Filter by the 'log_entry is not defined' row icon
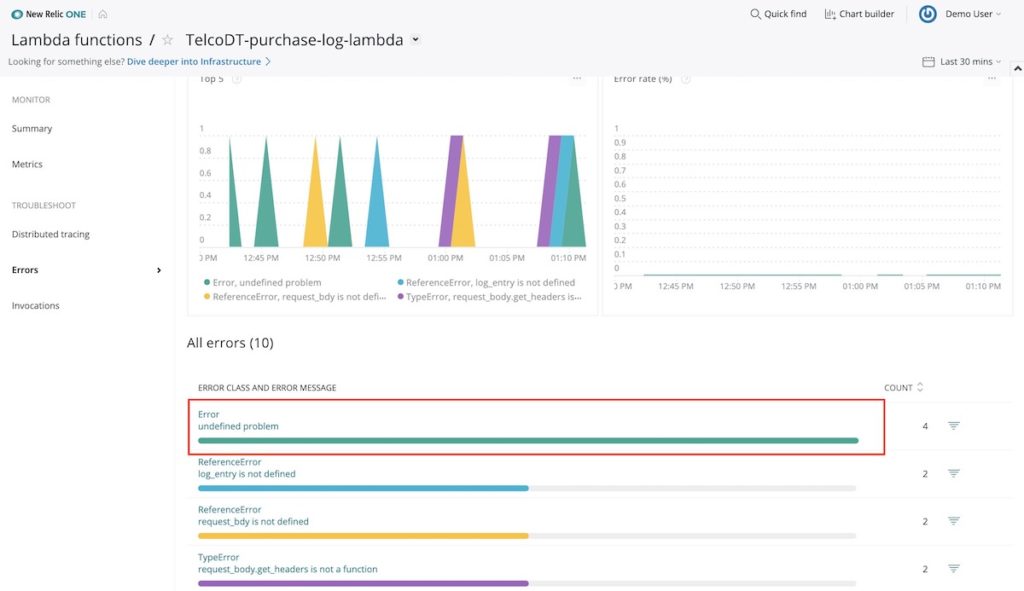Viewport: 1024px width, 591px height. pos(953,473)
